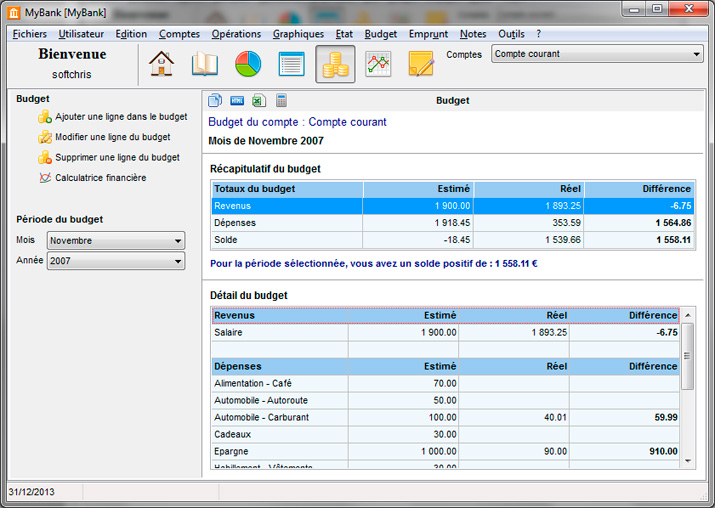Click the detail list scroll down arrow
The width and height of the screenshot is (715, 508).
tap(688, 461)
